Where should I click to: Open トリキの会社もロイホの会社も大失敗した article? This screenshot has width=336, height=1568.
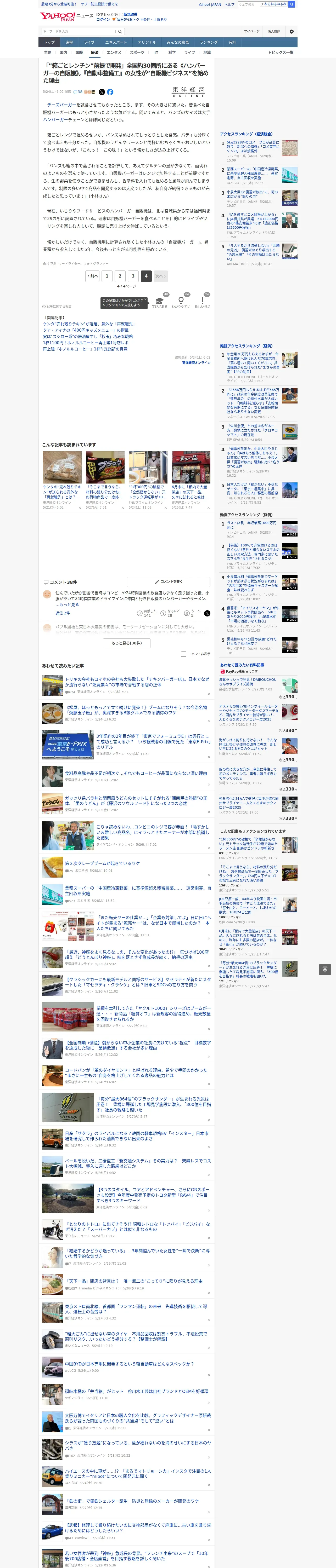(137, 682)
